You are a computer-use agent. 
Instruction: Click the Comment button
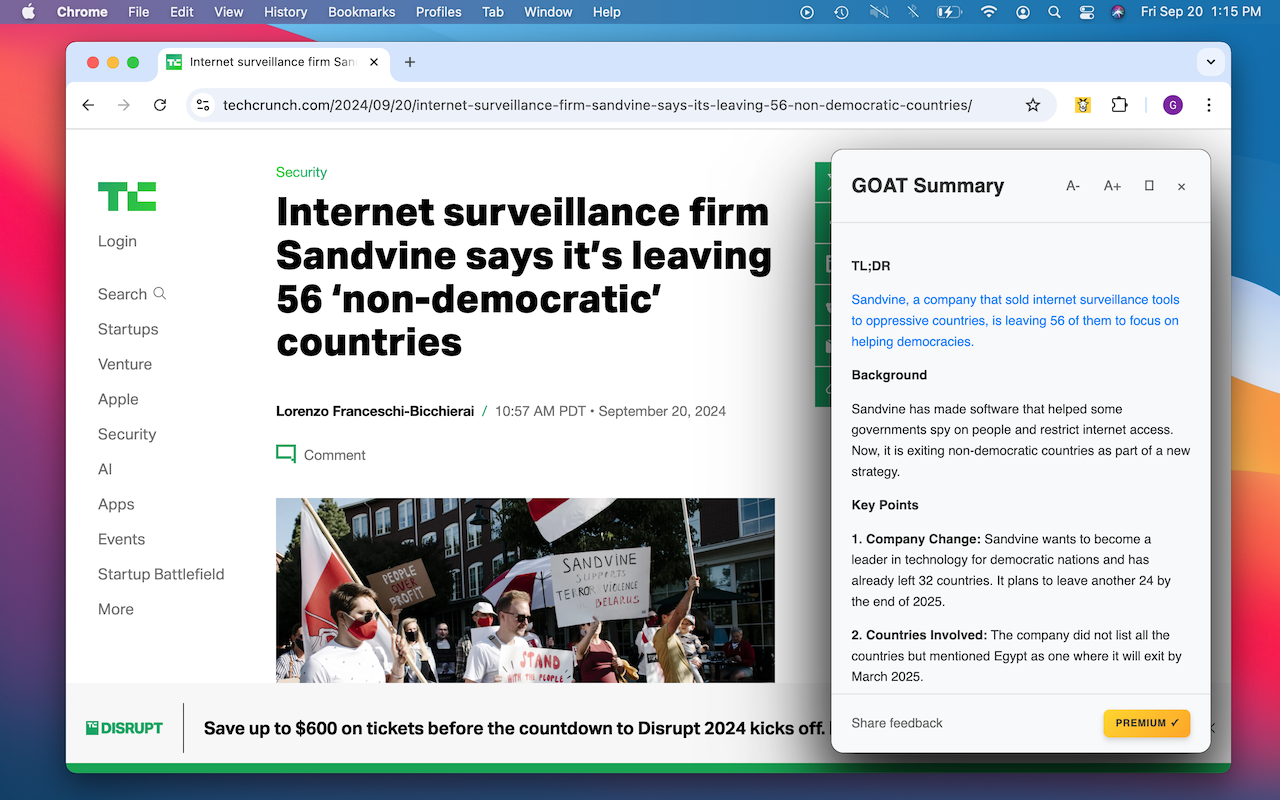[x=321, y=455]
